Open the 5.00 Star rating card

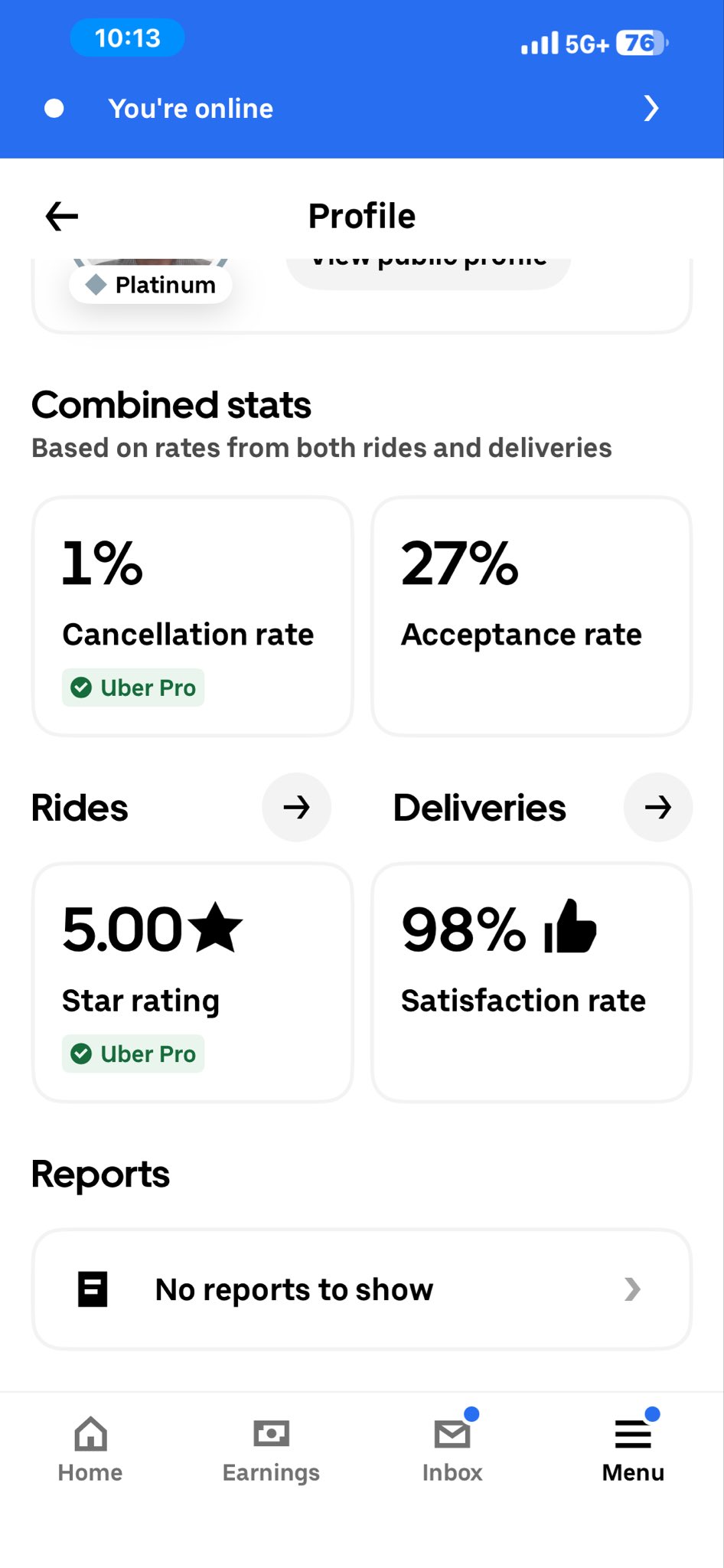coord(193,982)
